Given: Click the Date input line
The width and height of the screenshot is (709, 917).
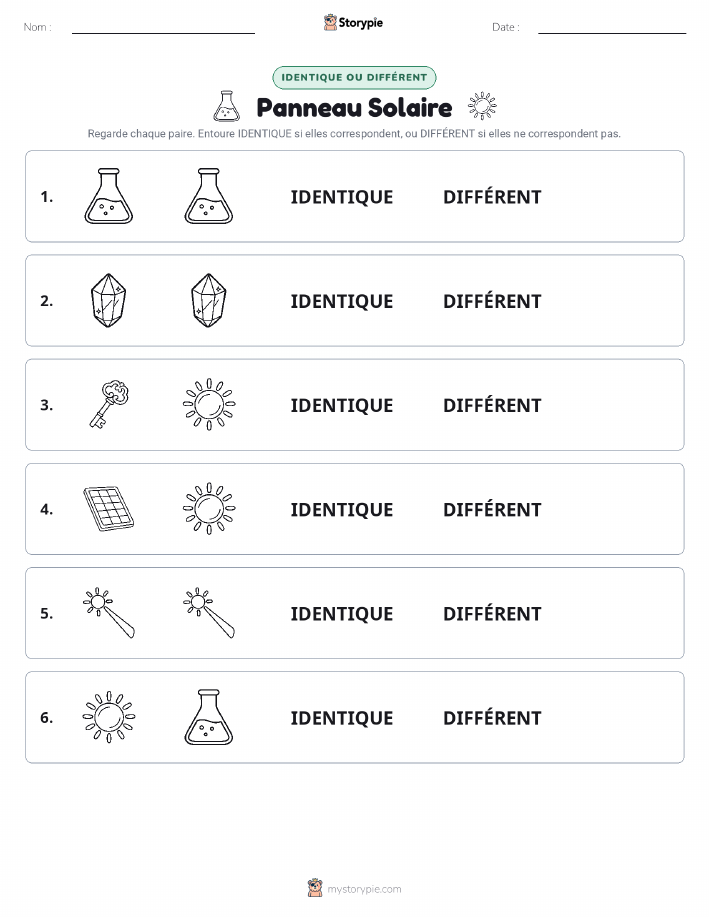Looking at the screenshot, I should click(612, 28).
